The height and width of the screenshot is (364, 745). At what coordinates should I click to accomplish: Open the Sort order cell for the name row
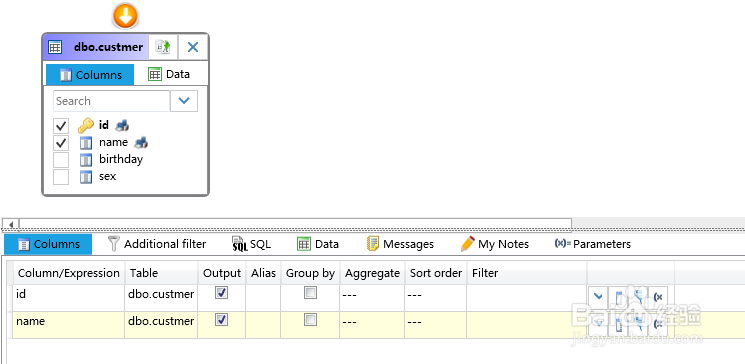tap(436, 325)
